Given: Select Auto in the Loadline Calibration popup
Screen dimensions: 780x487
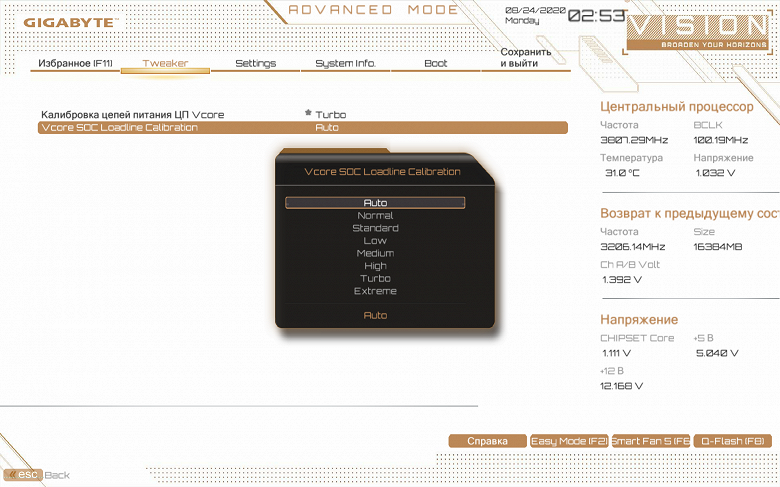Looking at the screenshot, I should click(375, 202).
